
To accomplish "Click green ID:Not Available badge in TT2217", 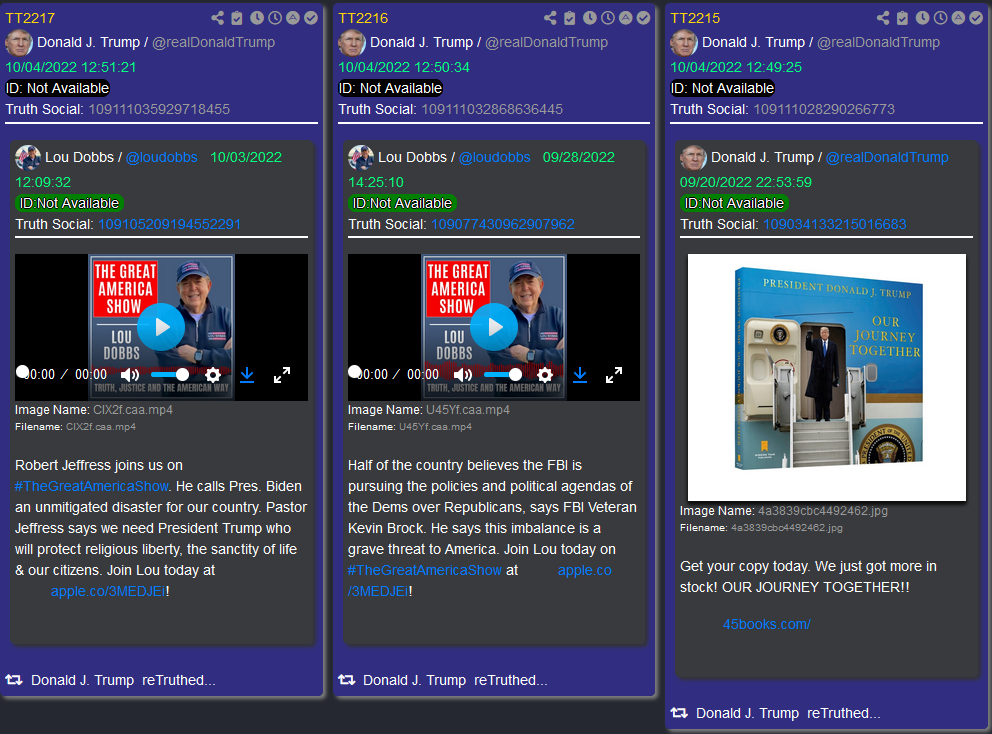I will click(70, 203).
